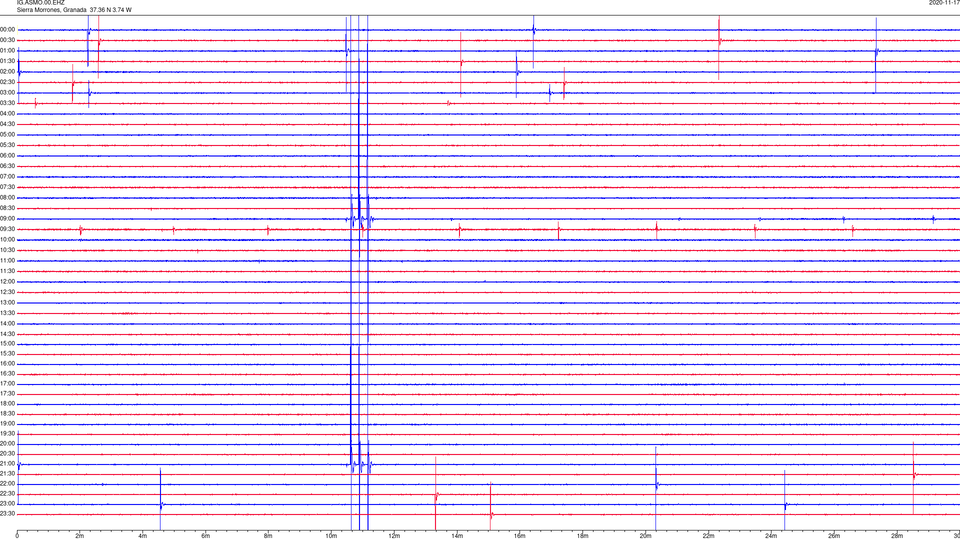The image size is (960, 540).
Task: Click the 06:00 trace label
Action: [8, 156]
